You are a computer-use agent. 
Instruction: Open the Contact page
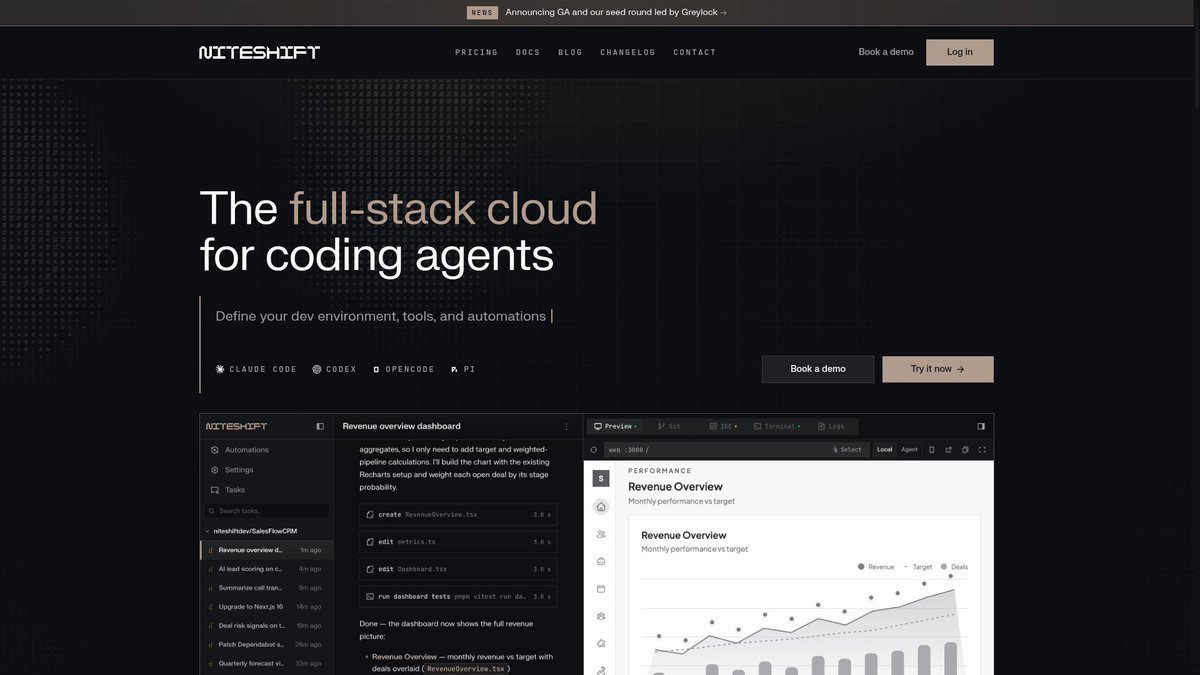695,52
